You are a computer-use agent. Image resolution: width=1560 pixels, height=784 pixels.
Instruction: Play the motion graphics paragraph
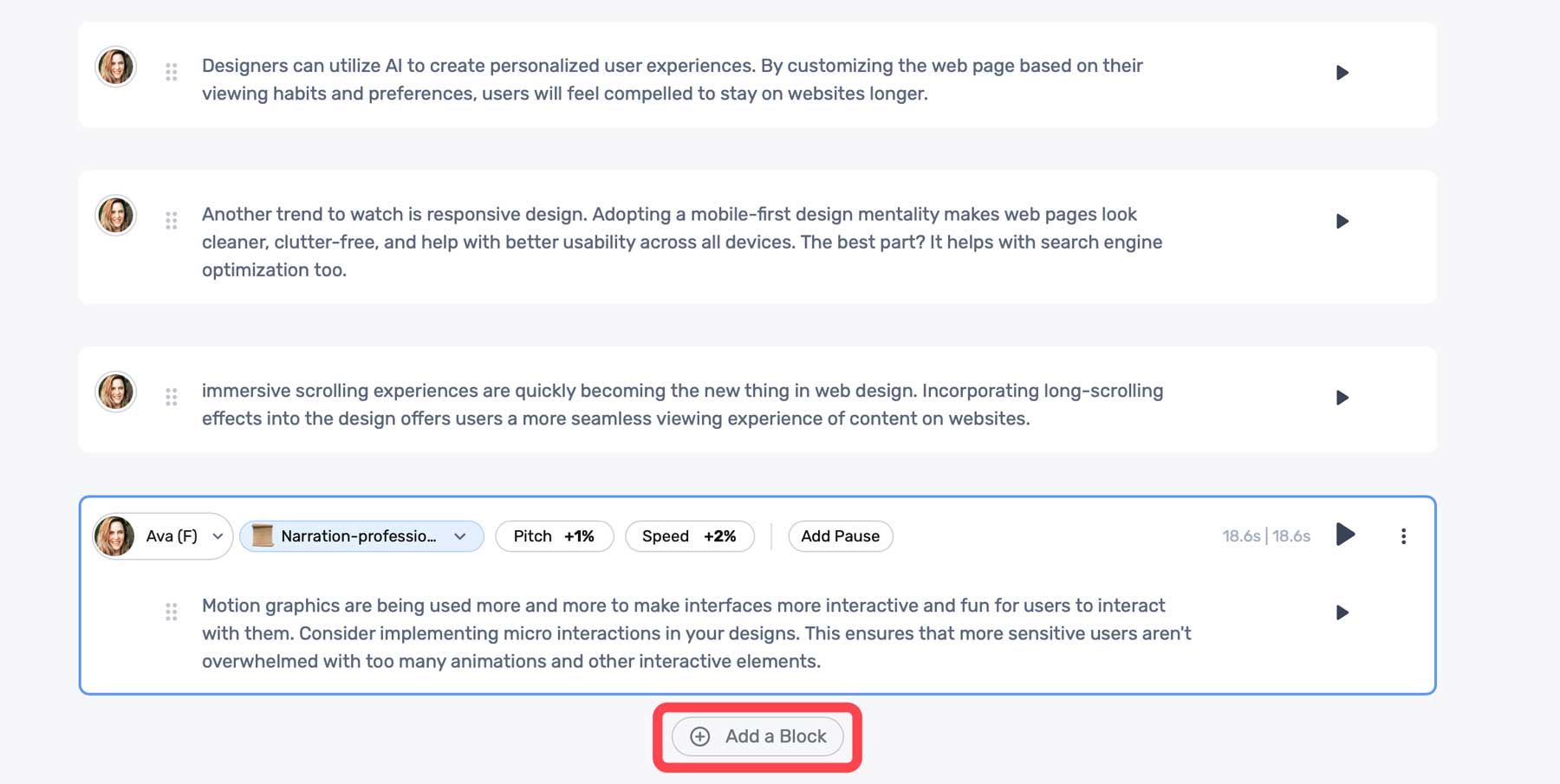[1342, 612]
